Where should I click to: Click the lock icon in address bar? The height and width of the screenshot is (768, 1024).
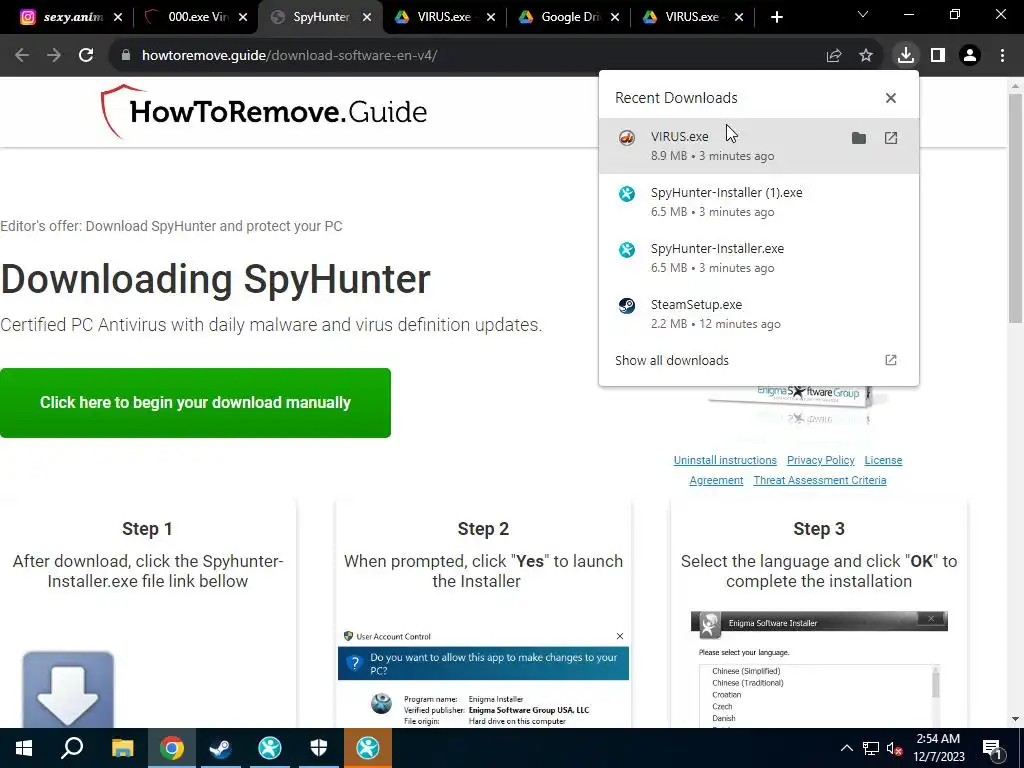[126, 56]
